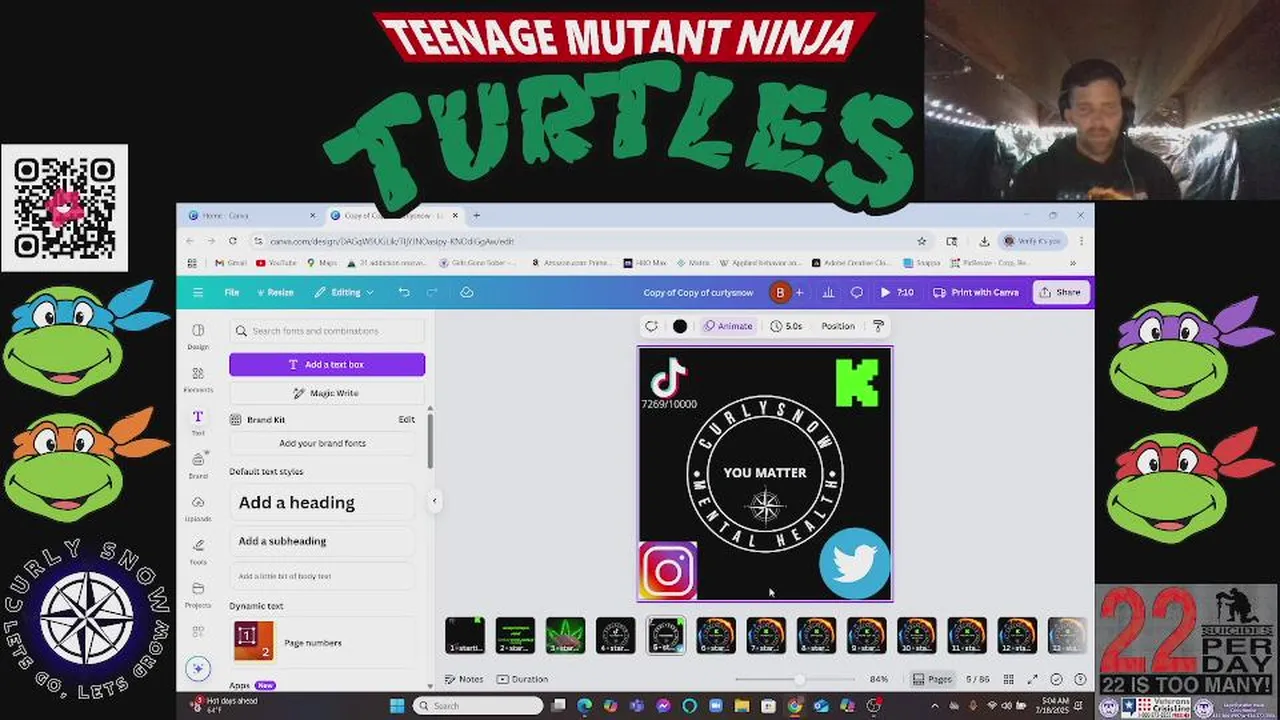Toggle the Pages view button
Viewport: 1280px width, 720px height.
932,679
